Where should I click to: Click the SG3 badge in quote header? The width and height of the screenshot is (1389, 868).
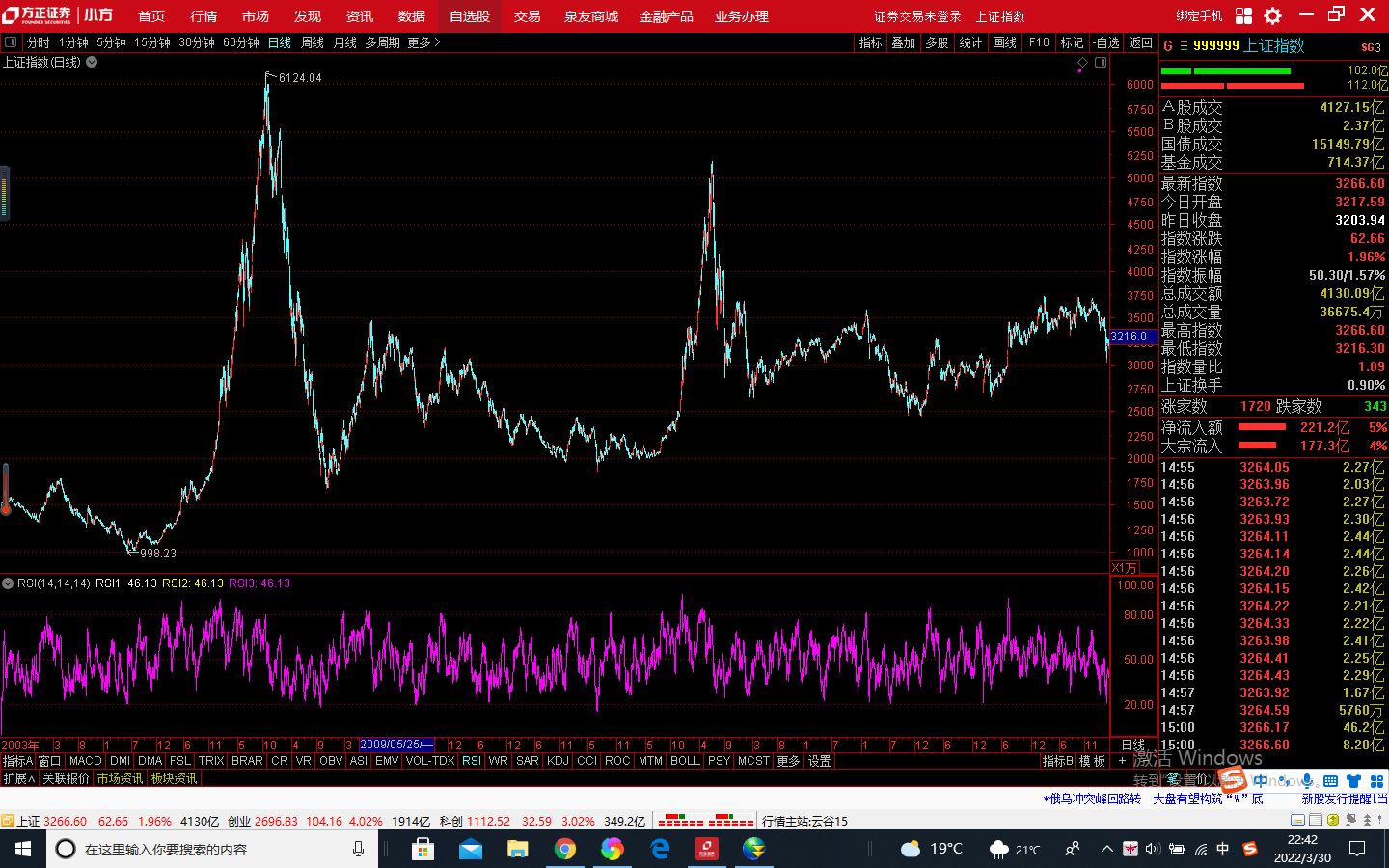(1371, 46)
